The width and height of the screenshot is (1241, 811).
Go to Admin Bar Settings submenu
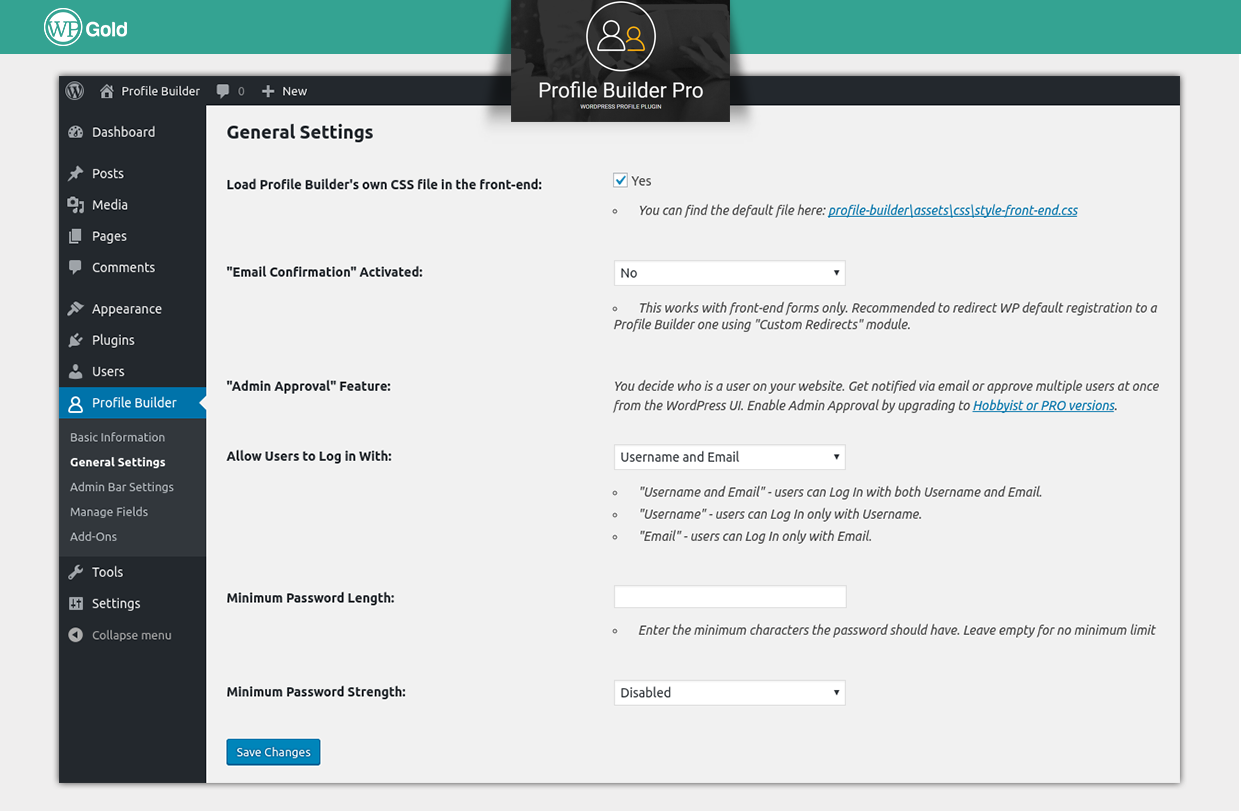point(122,487)
